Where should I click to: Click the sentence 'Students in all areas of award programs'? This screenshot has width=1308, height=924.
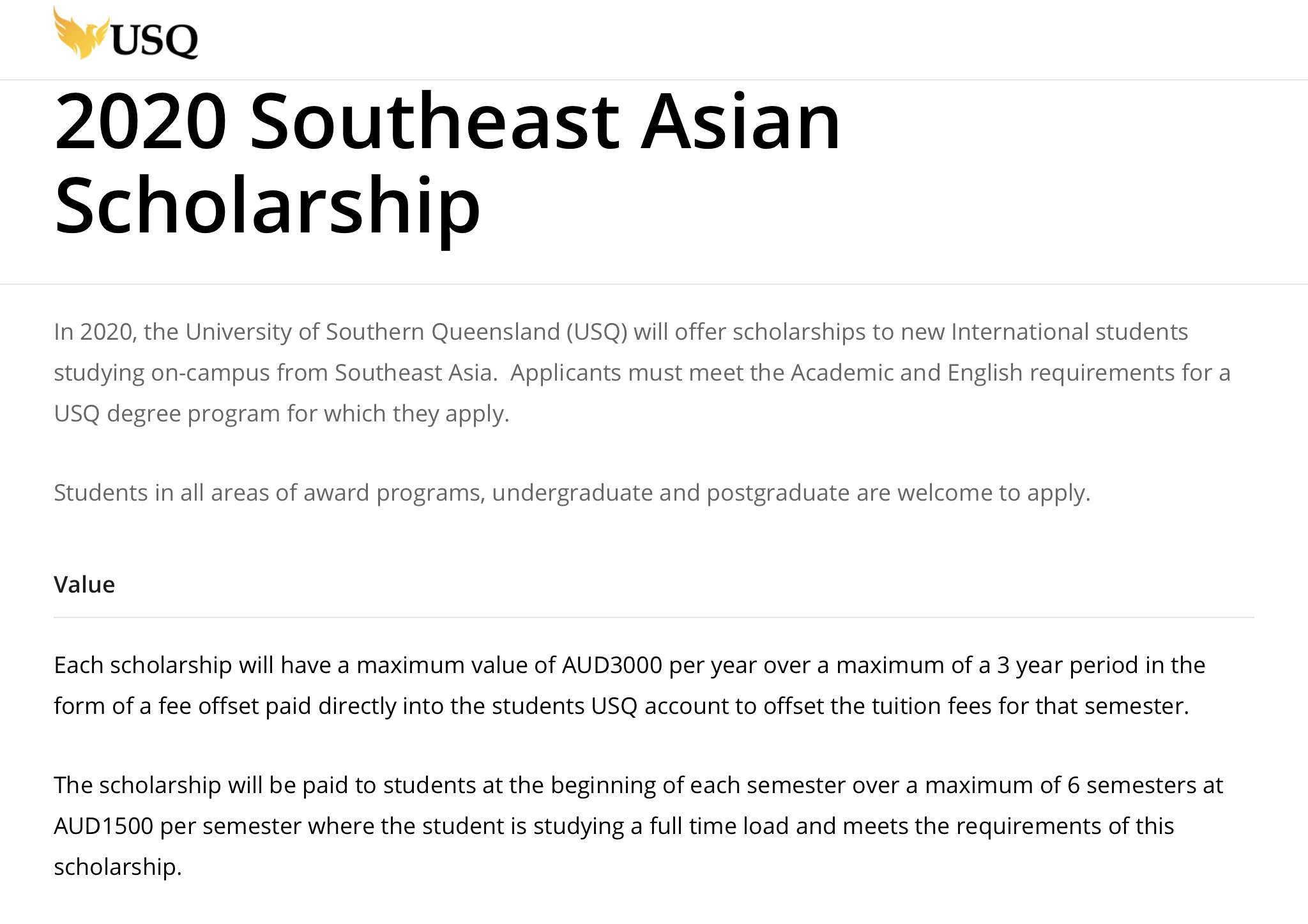click(x=572, y=493)
